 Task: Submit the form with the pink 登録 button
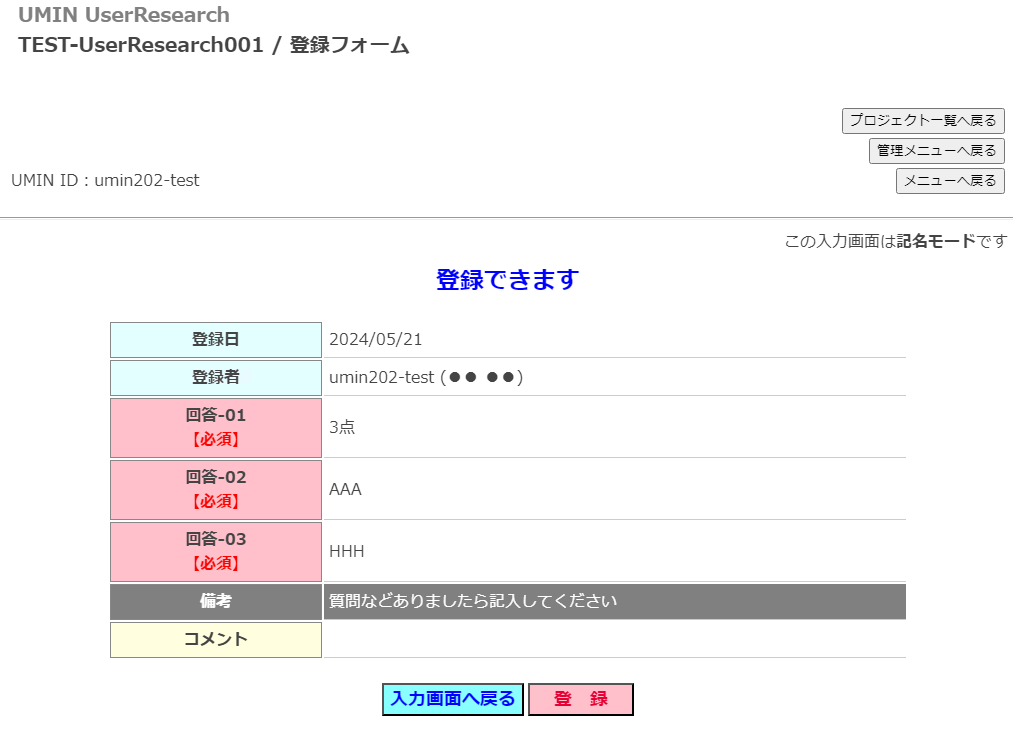click(580, 699)
